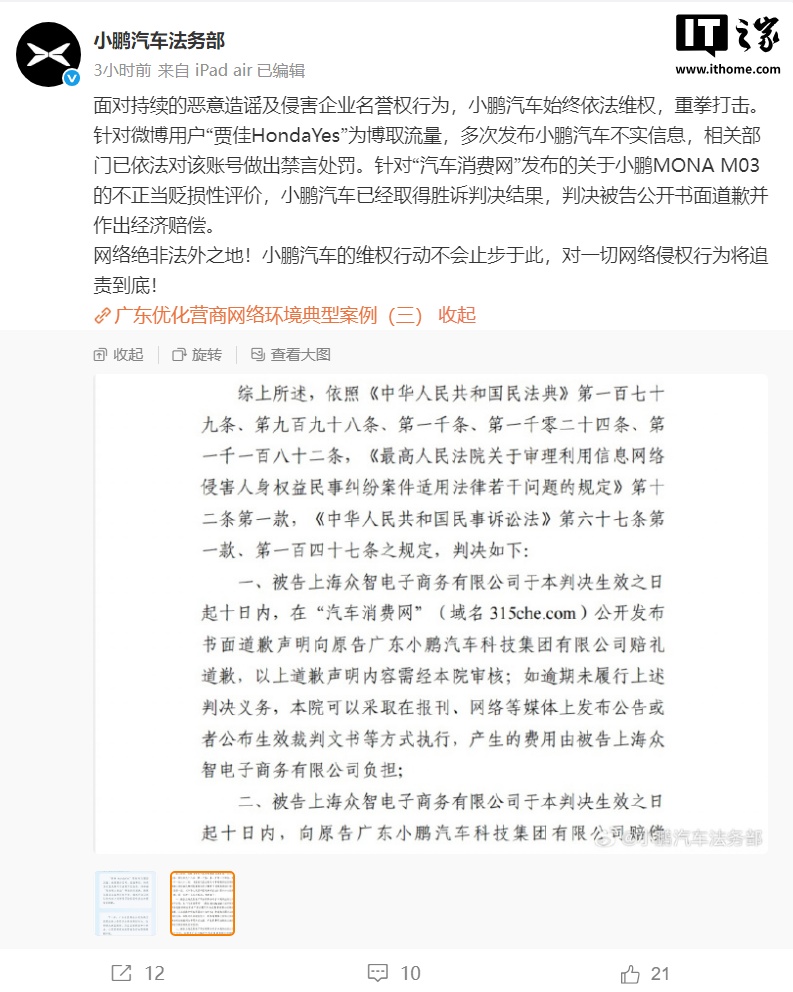Click the view large image icon

258,354
